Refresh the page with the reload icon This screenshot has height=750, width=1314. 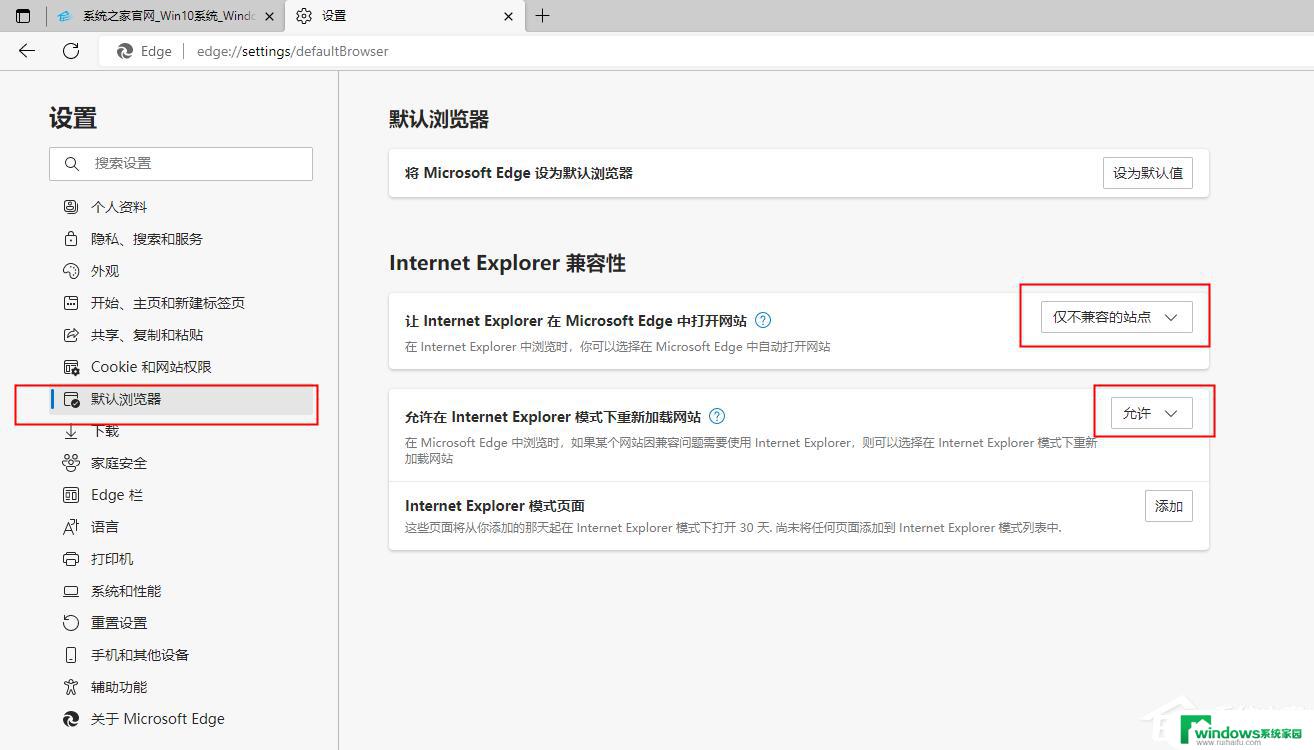[71, 51]
